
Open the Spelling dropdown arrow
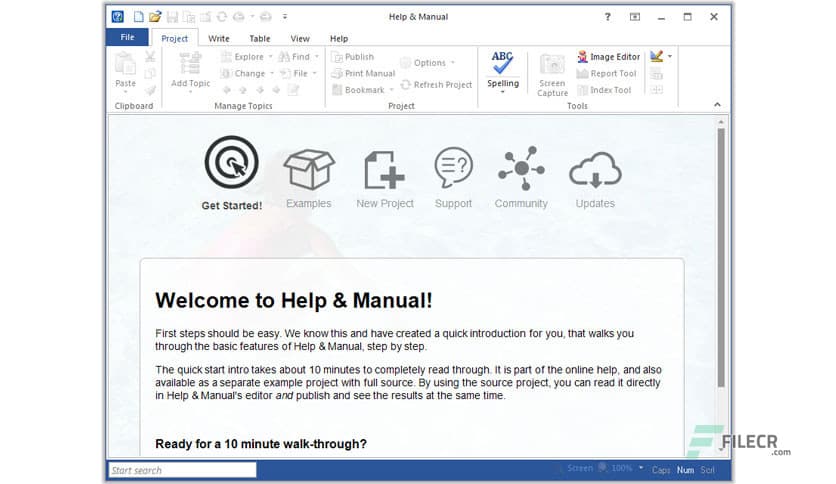tap(502, 92)
